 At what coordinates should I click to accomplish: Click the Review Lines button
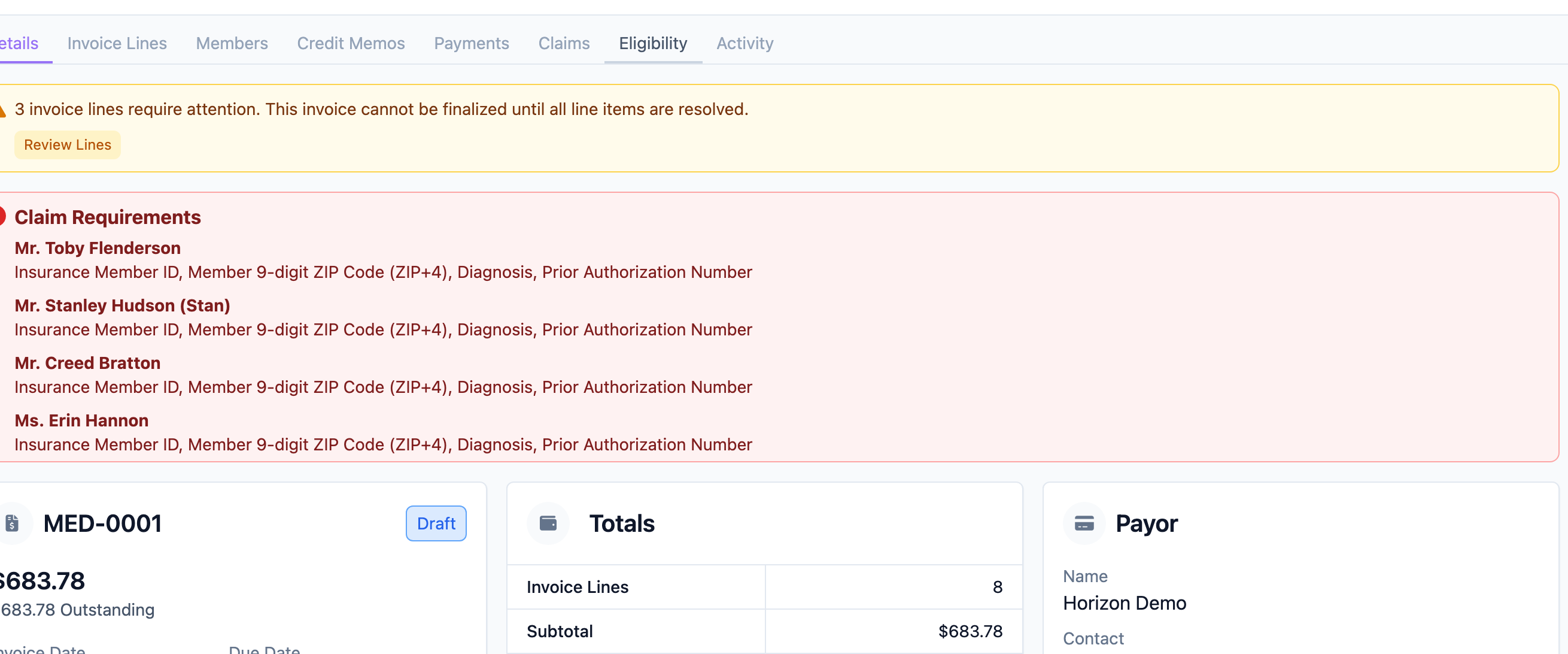tap(68, 145)
